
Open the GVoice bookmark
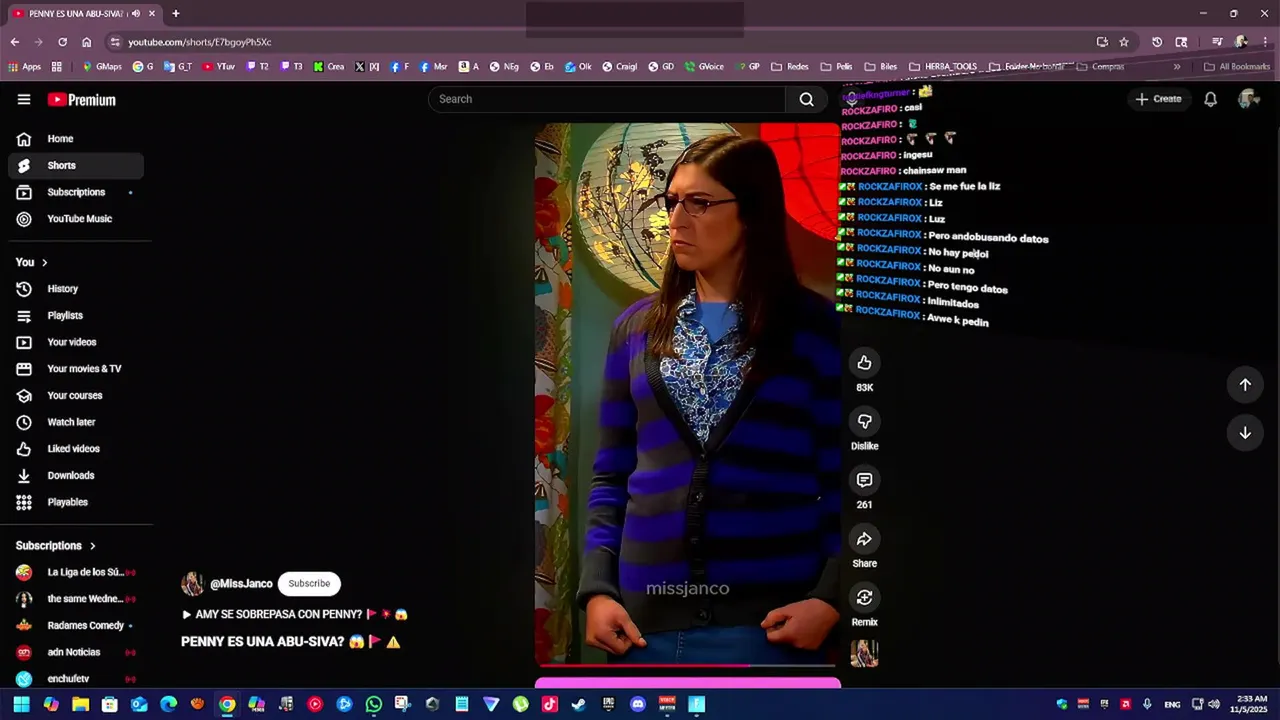click(x=704, y=67)
